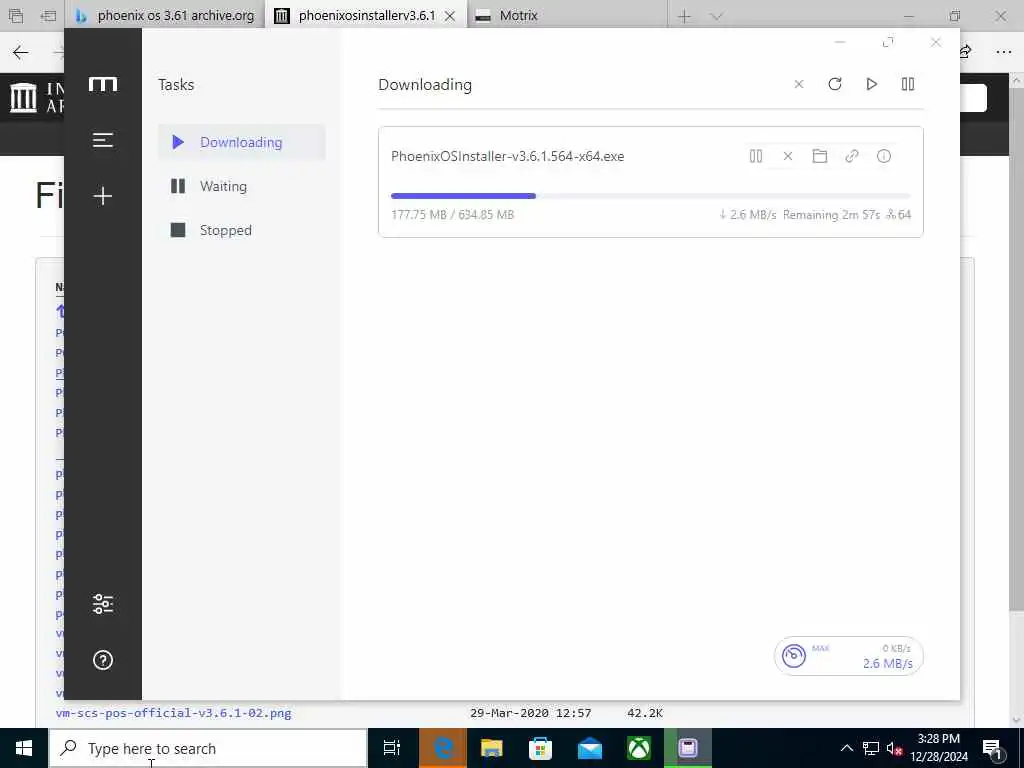Screen dimensions: 1024x768
Task: Open the Motrix help icon
Action: [x=103, y=660]
